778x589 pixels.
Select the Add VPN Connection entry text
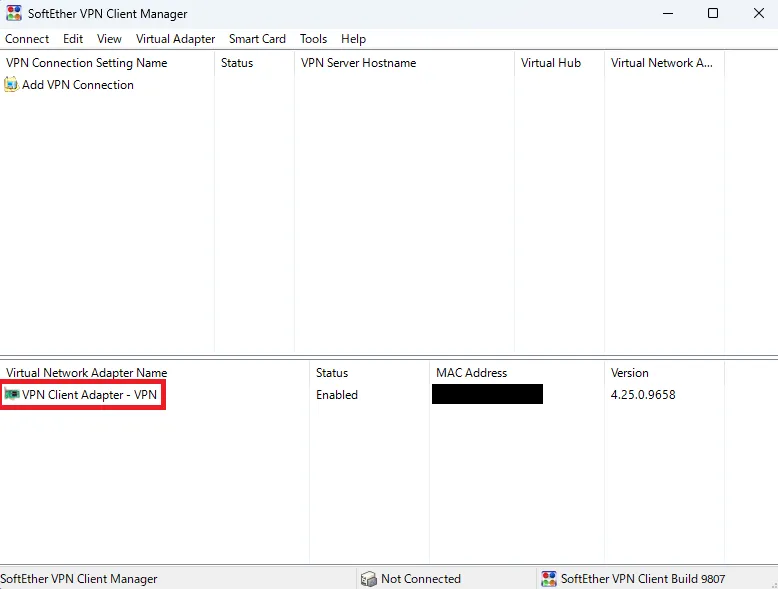78,85
